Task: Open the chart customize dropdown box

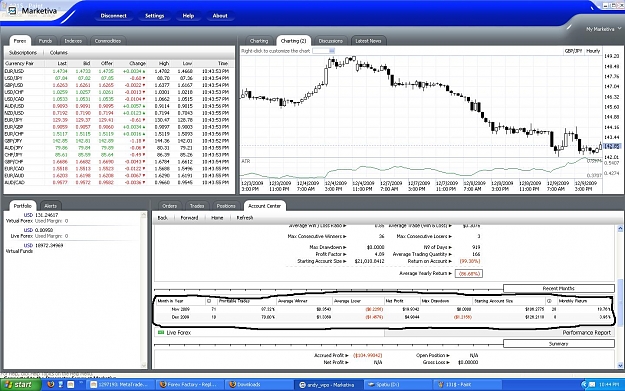Action: 323,51
